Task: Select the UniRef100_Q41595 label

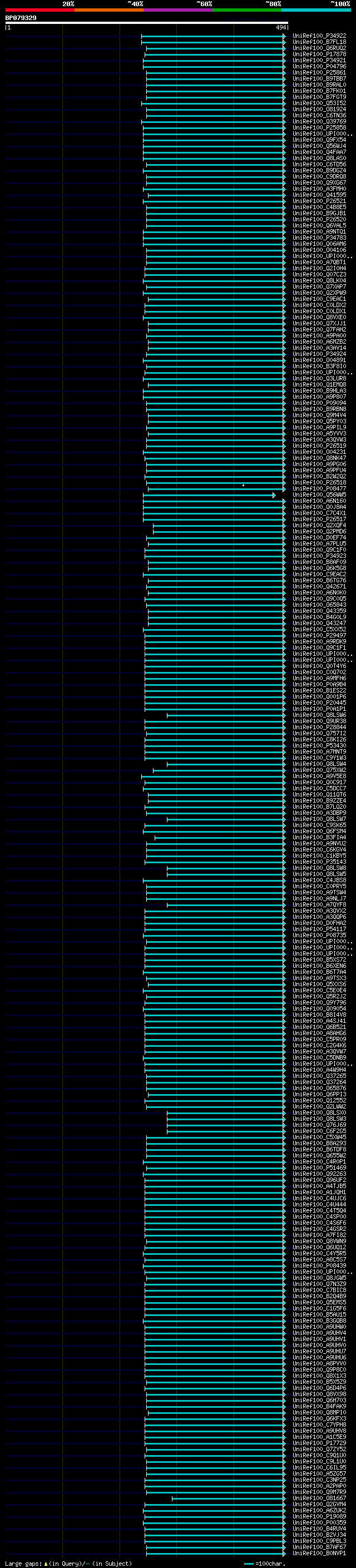Action: point(319,195)
